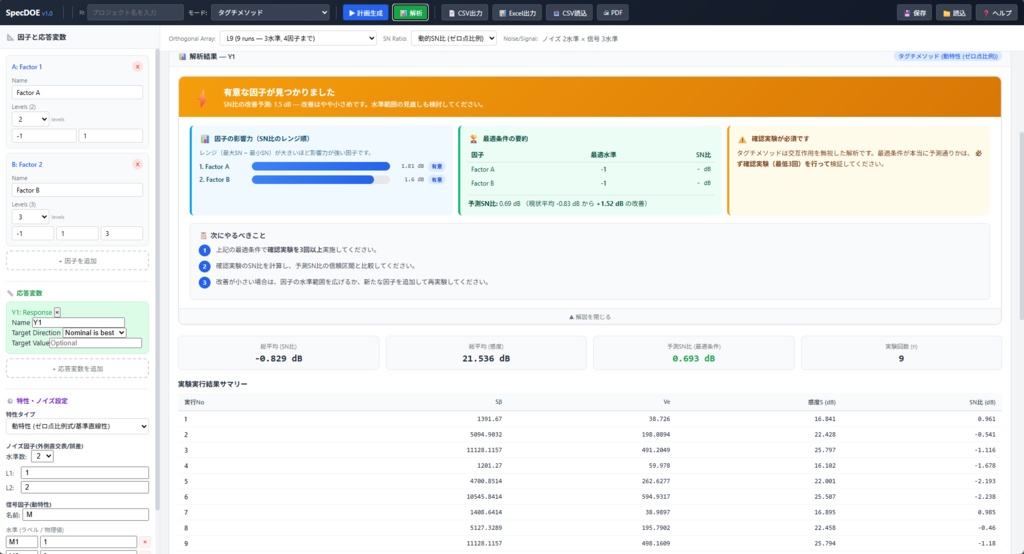Click the M1 signal level label field
Image resolution: width=1024 pixels, height=554 pixels.
pyautogui.click(x=22, y=542)
